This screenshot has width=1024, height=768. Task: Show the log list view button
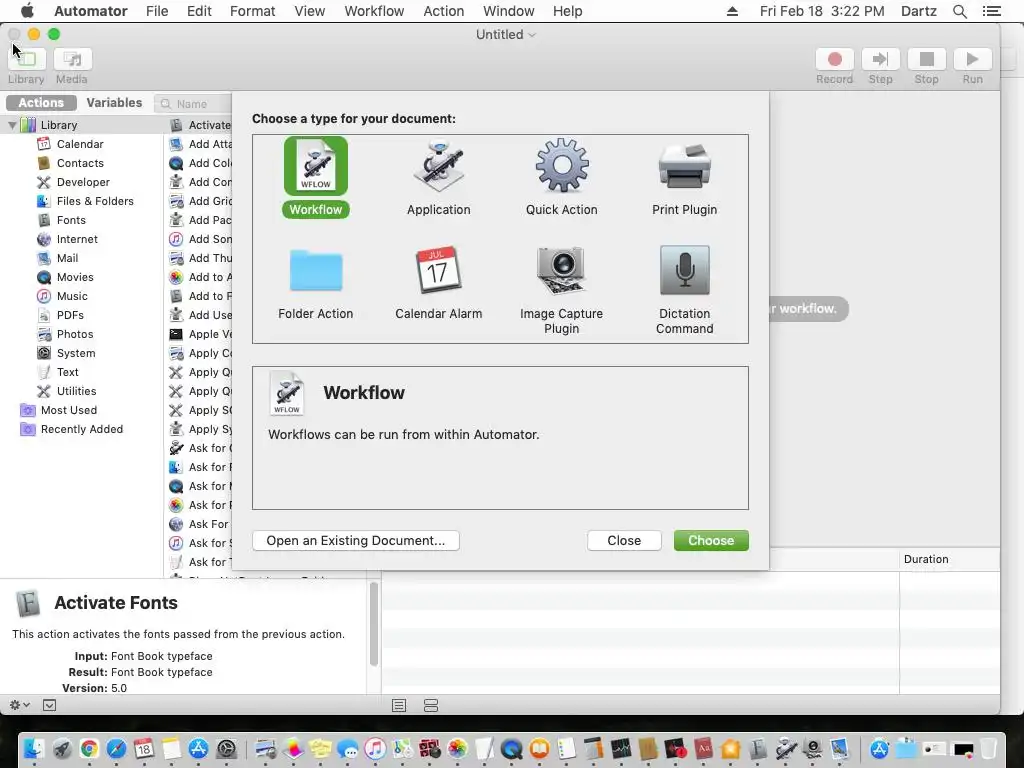pos(399,705)
